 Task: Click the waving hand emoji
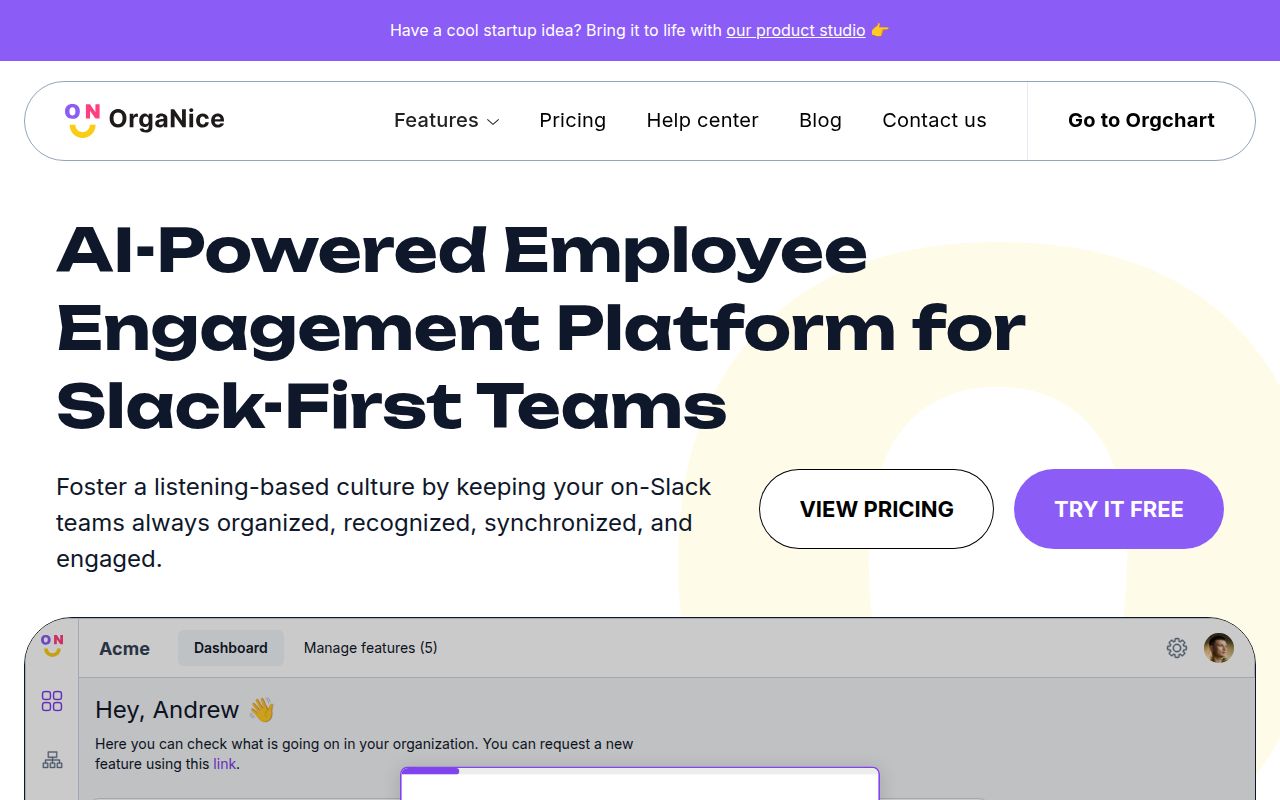pyautogui.click(x=262, y=710)
